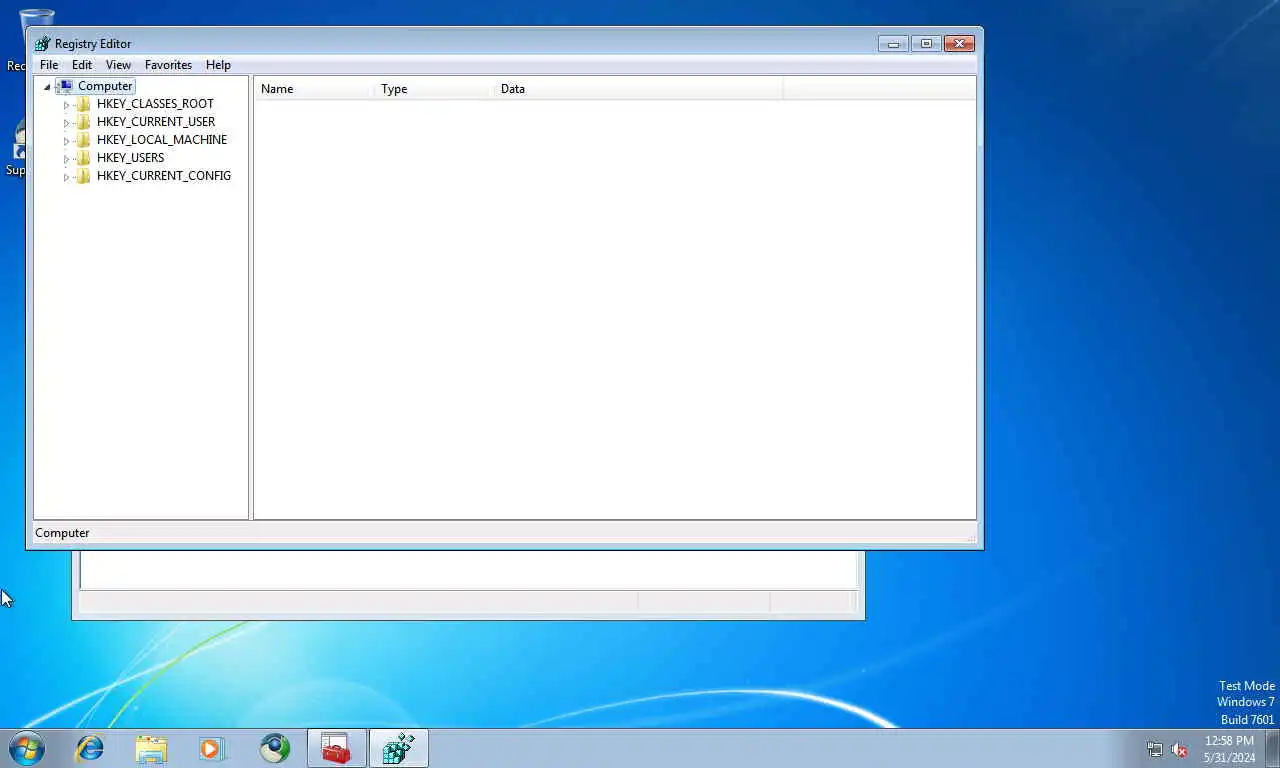The image size is (1280, 768).
Task: Open the Edit menu
Action: [82, 65]
